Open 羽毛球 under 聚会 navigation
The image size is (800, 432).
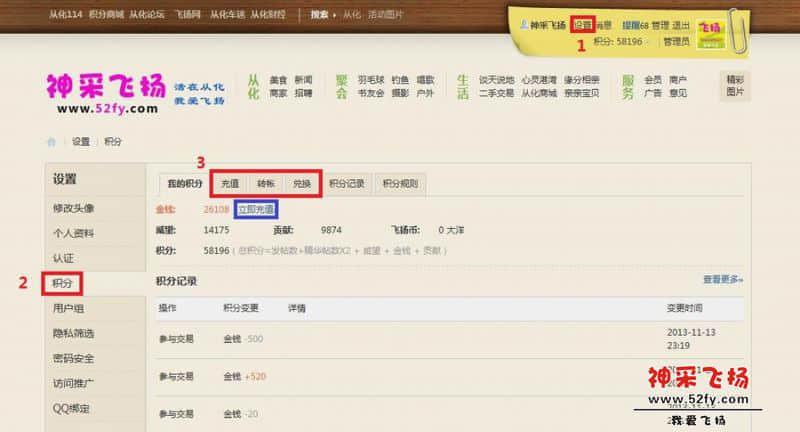pyautogui.click(x=371, y=80)
